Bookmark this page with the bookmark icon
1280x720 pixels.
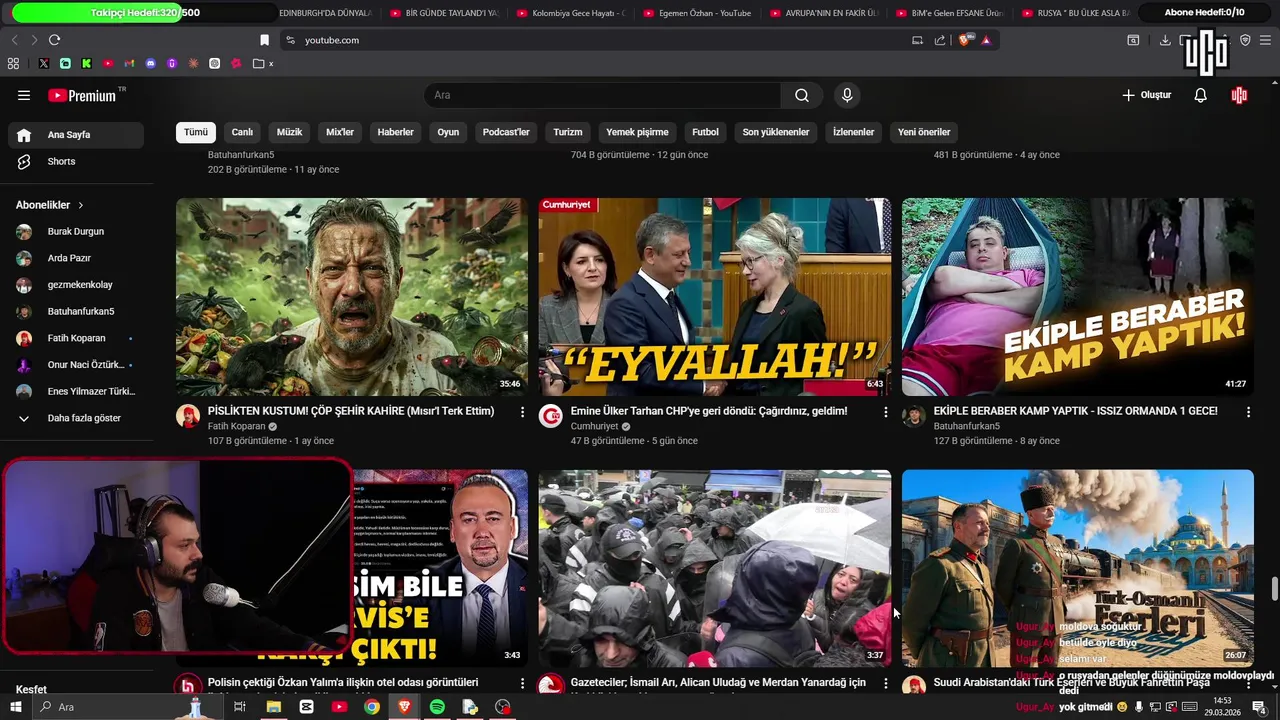tap(264, 40)
